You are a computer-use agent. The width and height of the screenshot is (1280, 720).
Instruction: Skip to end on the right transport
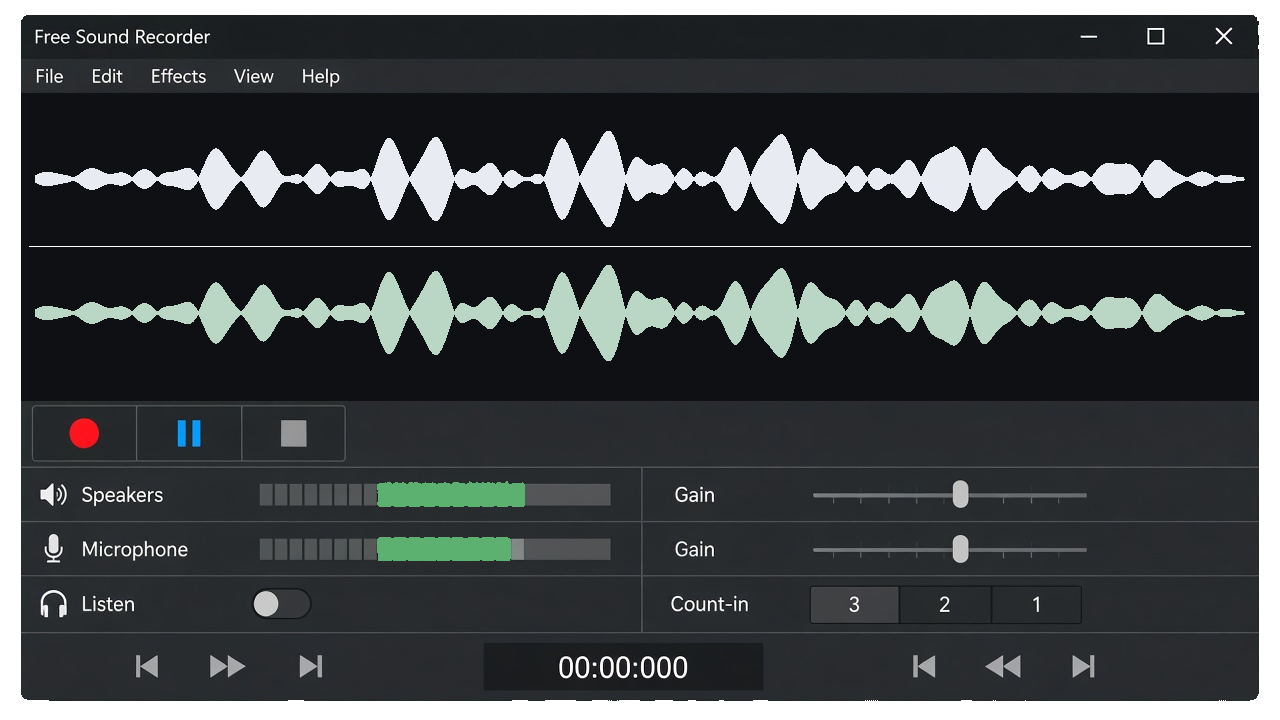1083,666
